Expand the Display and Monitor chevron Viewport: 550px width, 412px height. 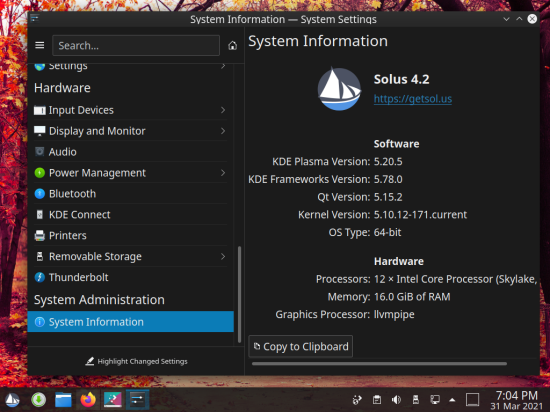[x=223, y=131]
